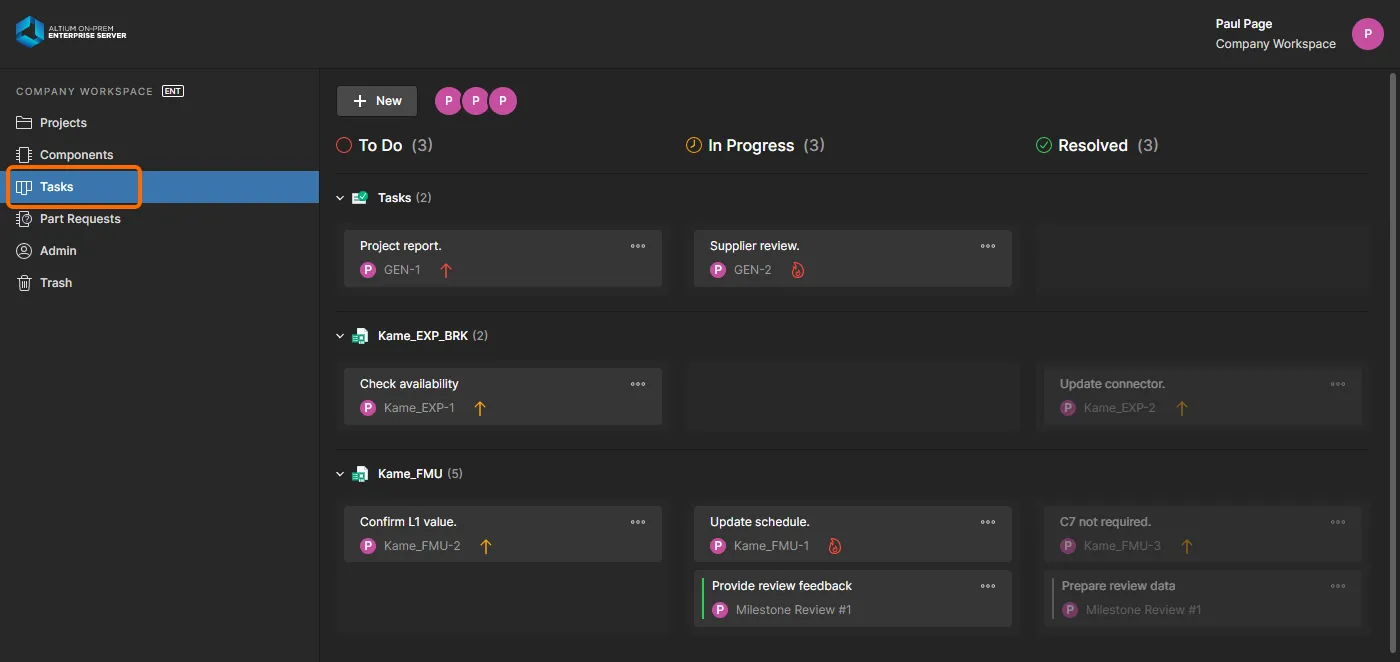Collapse the Kame_FMU group section
The width and height of the screenshot is (1400, 662).
[340, 474]
